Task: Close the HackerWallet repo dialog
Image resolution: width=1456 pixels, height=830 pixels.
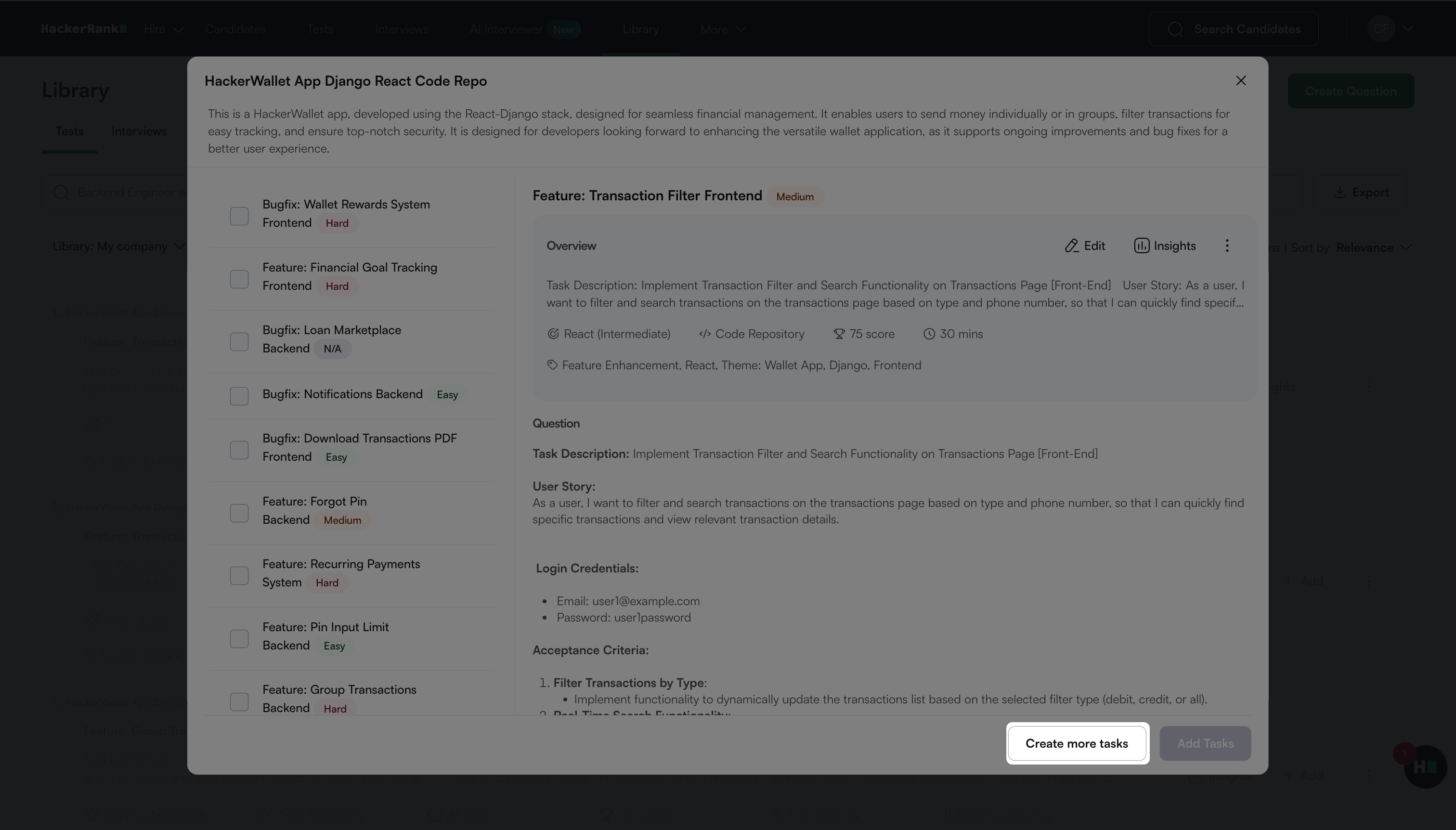Action: [1240, 80]
